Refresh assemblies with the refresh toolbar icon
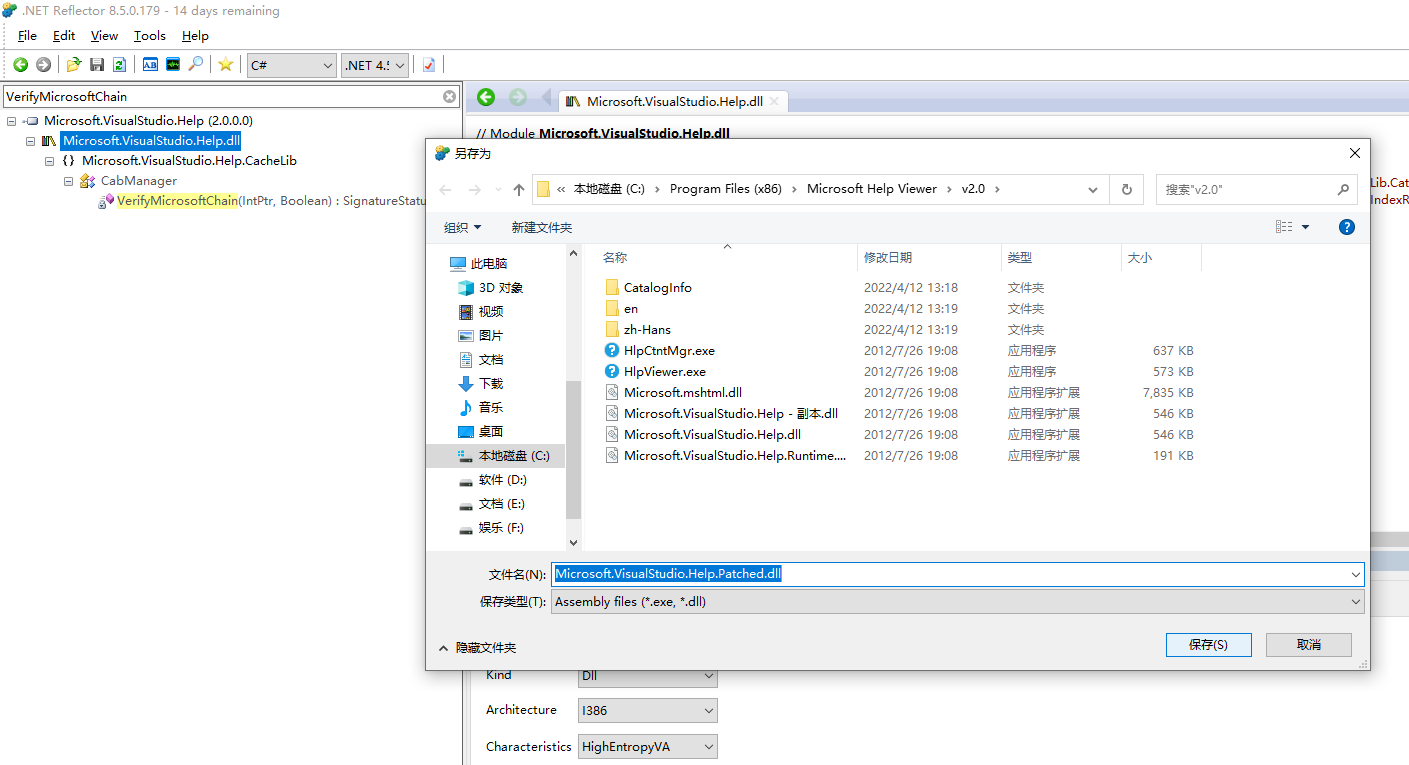The height and width of the screenshot is (765, 1409). 119,64
